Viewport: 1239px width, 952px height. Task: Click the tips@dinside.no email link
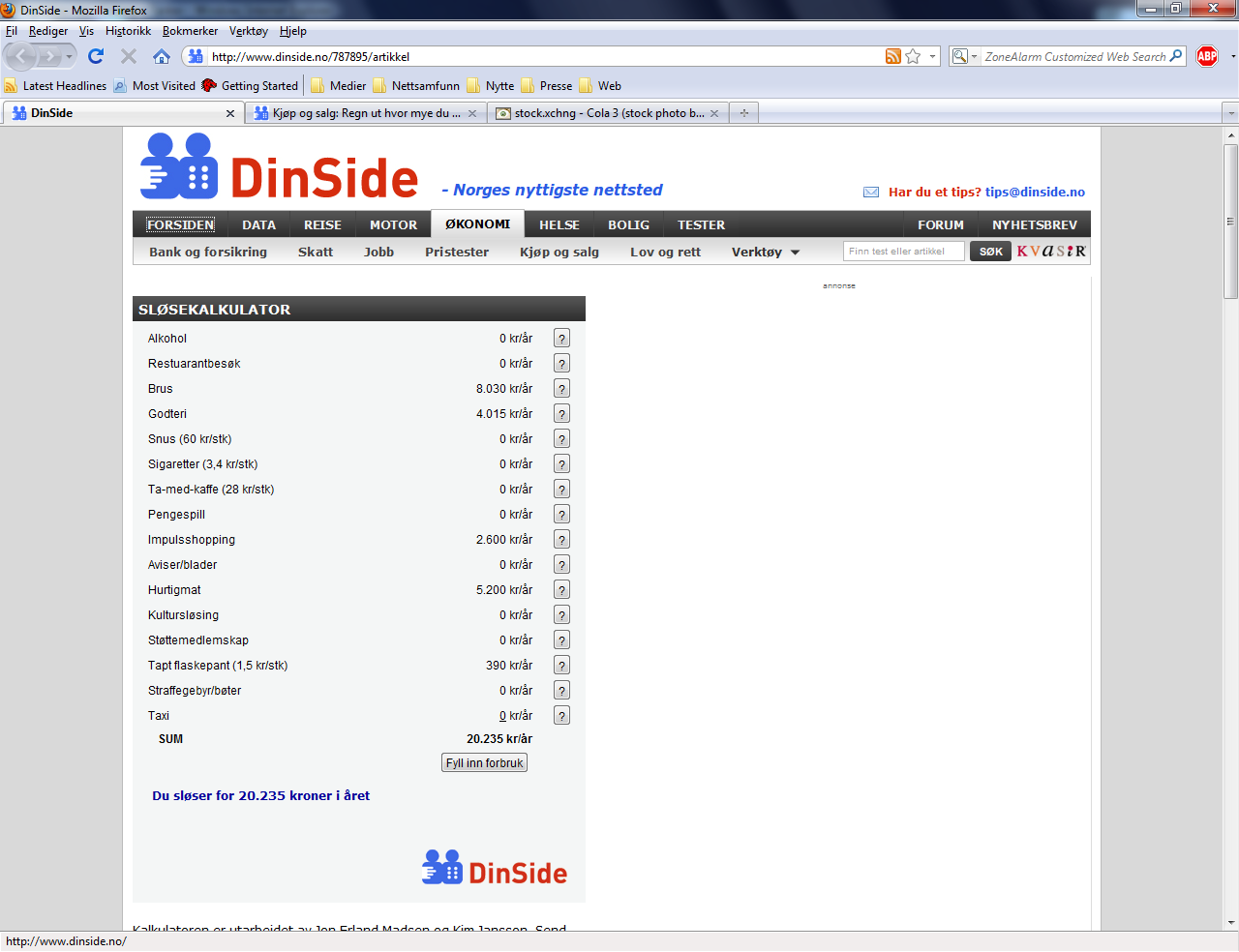[1035, 193]
